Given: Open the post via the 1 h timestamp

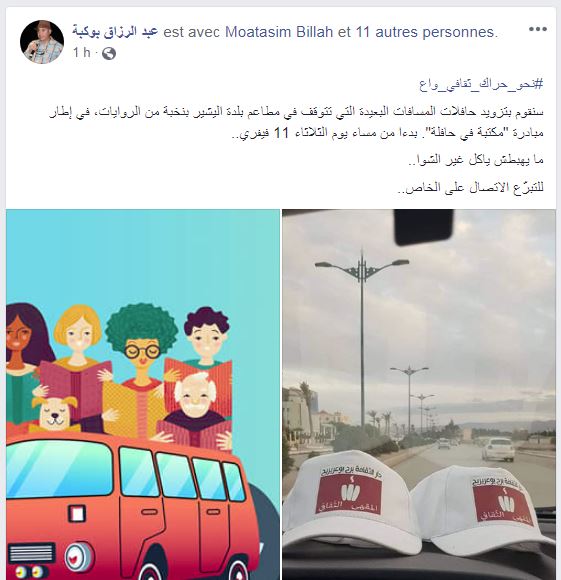Looking at the screenshot, I should (81, 53).
